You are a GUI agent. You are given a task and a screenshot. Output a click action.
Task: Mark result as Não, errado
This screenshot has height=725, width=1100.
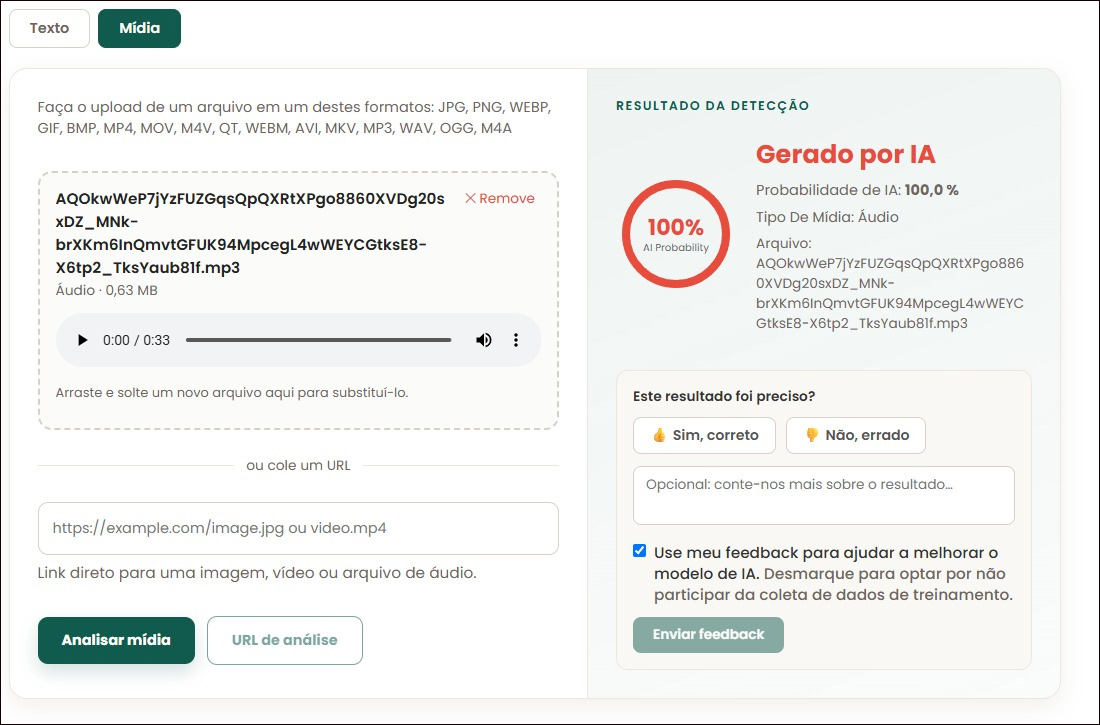point(856,435)
